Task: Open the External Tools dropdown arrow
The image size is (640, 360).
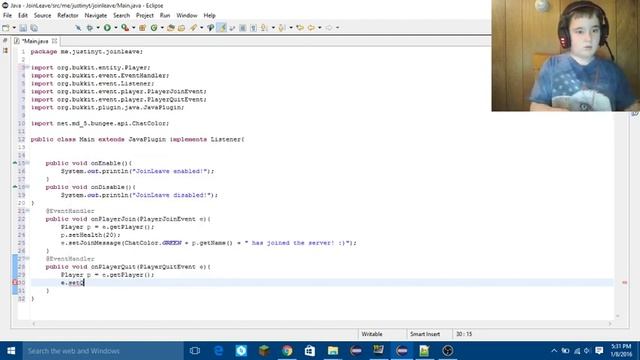Action: coord(133,28)
